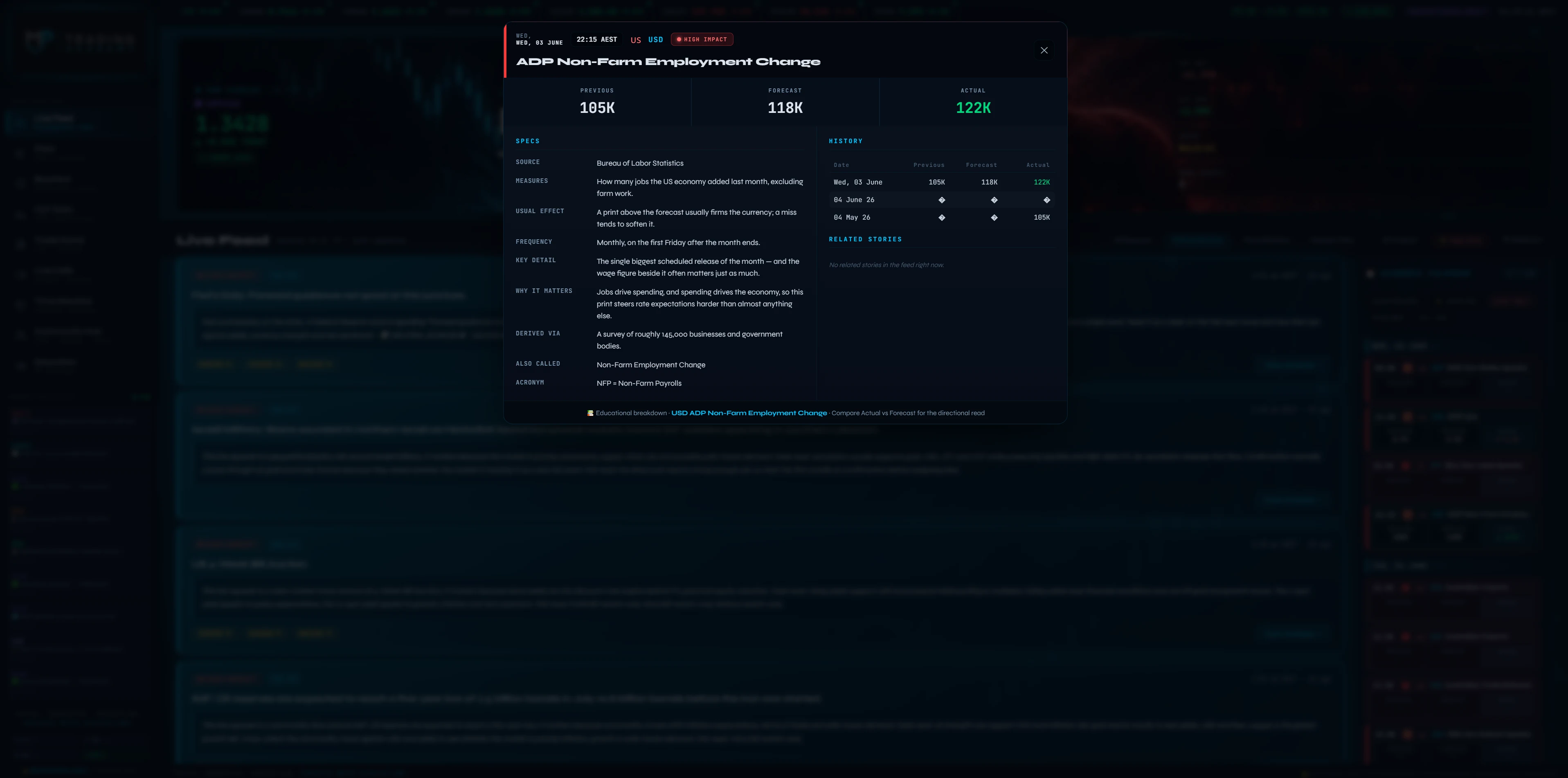Click the book icon beside Educational breakdown
1568x778 pixels.
(x=590, y=413)
